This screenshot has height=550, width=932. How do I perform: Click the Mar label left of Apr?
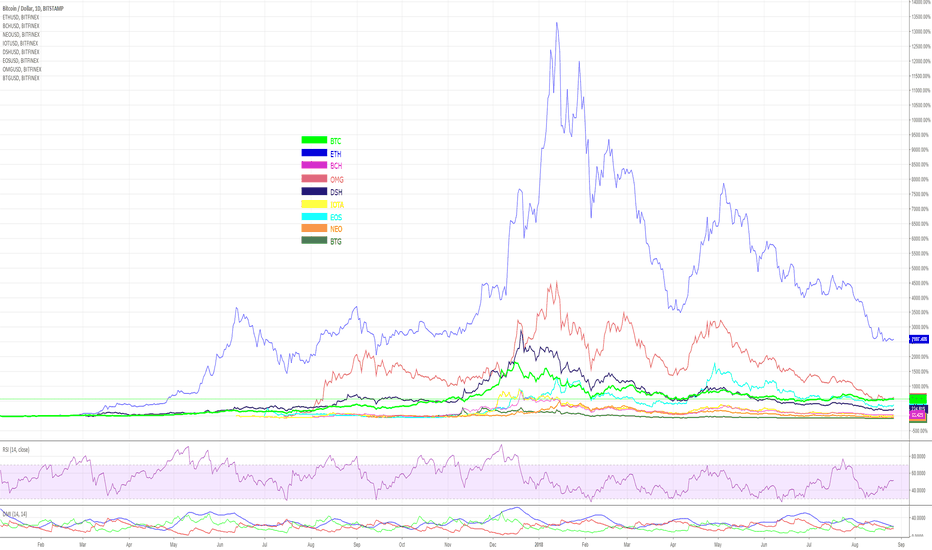[83, 545]
